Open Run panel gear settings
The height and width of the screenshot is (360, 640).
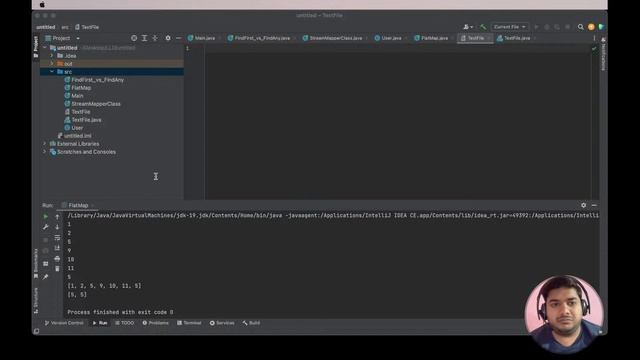click(583, 205)
